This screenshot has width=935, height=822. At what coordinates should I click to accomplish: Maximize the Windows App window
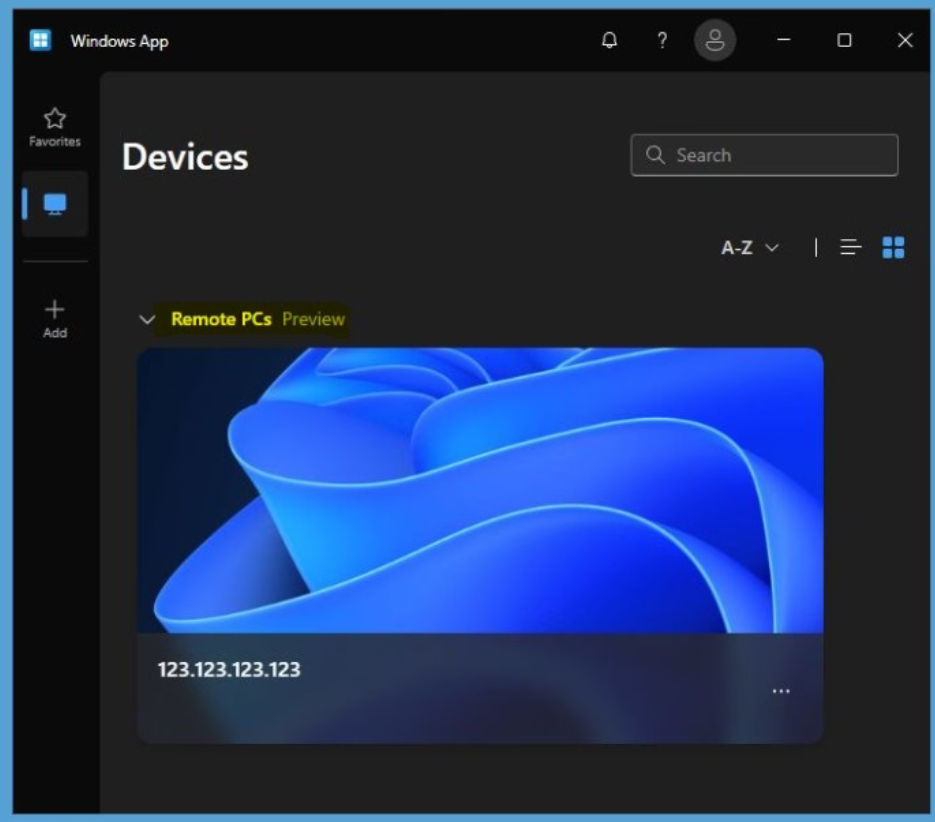point(844,40)
